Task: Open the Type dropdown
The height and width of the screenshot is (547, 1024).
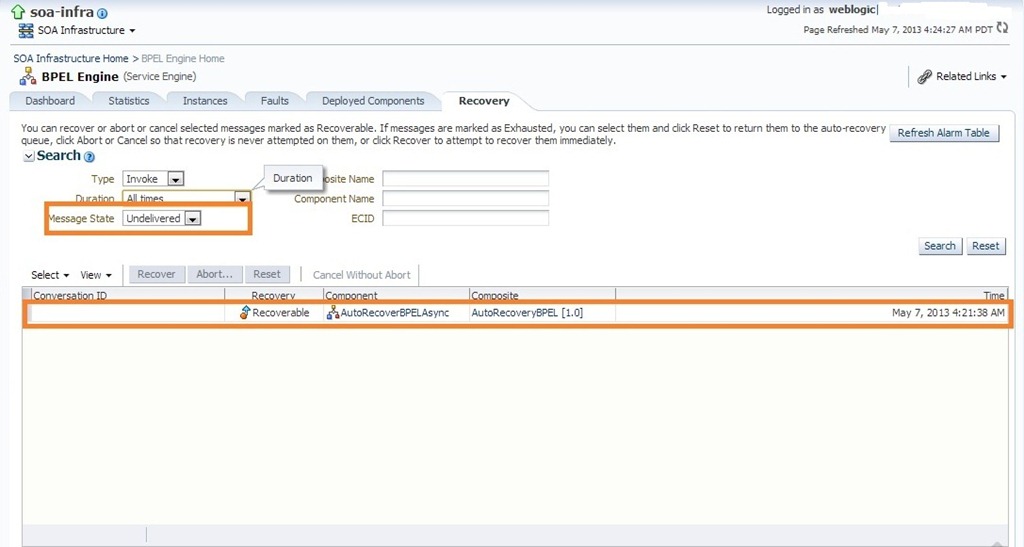Action: click(175, 179)
